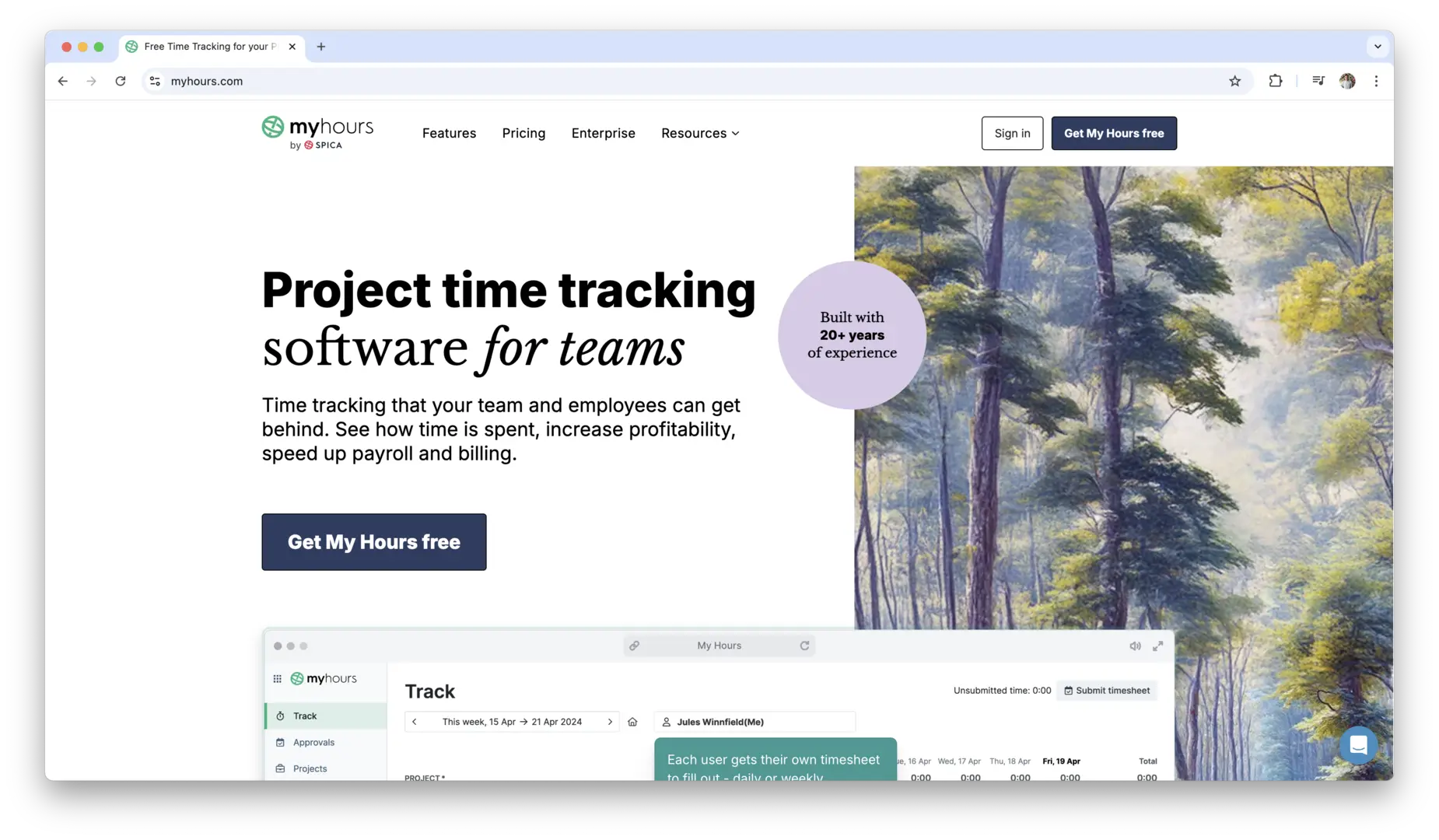Image resolution: width=1439 pixels, height=840 pixels.
Task: Expand the Resources dropdown
Action: coord(700,133)
